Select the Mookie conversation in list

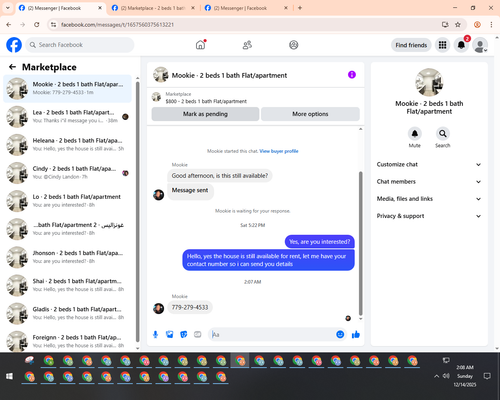pyautogui.click(x=67, y=89)
